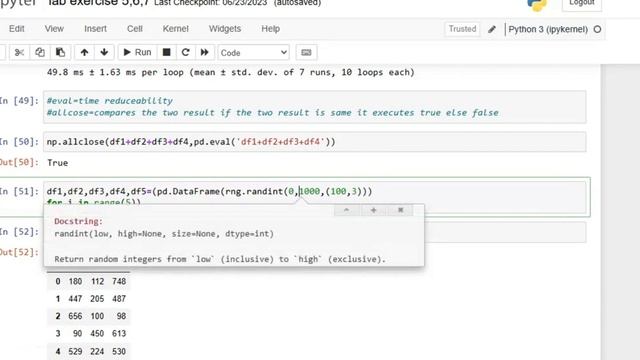This screenshot has width=640, height=360.
Task: Run the current cell
Action: click(x=137, y=52)
